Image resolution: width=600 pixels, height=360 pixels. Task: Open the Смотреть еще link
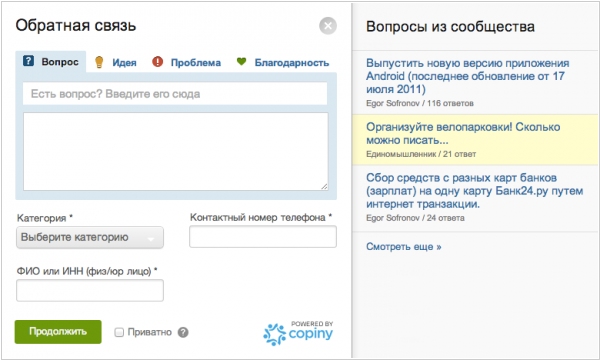pos(403,247)
